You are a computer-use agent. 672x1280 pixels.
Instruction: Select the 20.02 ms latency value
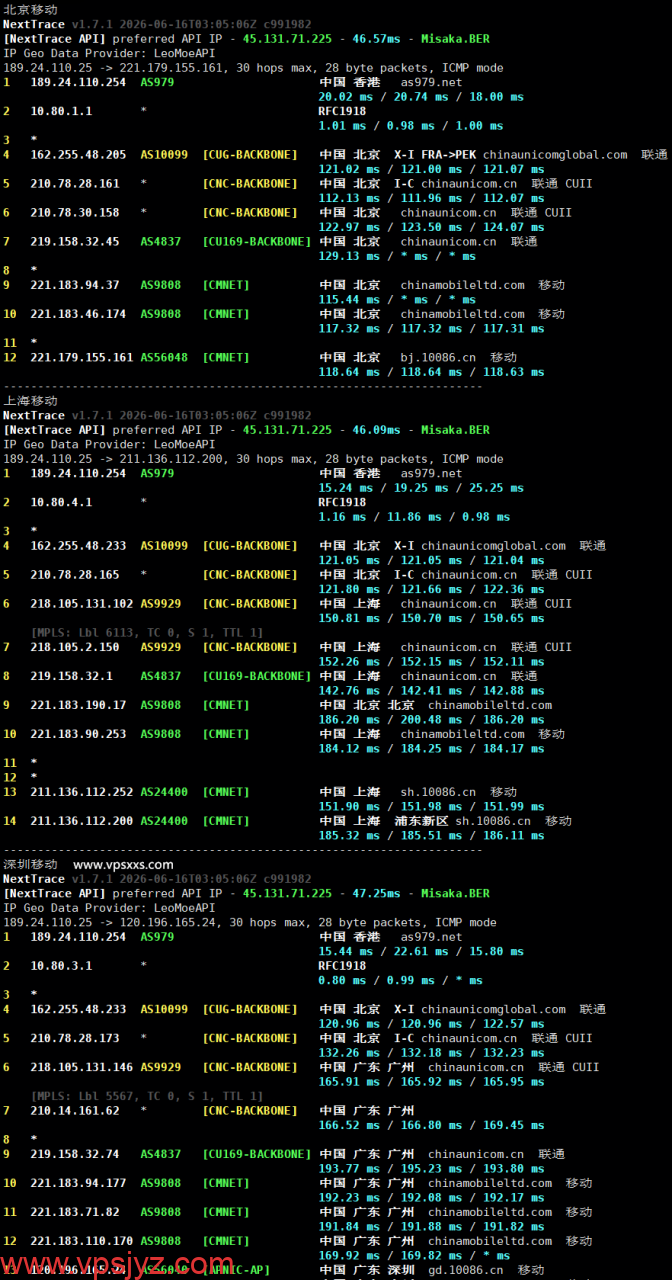pyautogui.click(x=346, y=97)
